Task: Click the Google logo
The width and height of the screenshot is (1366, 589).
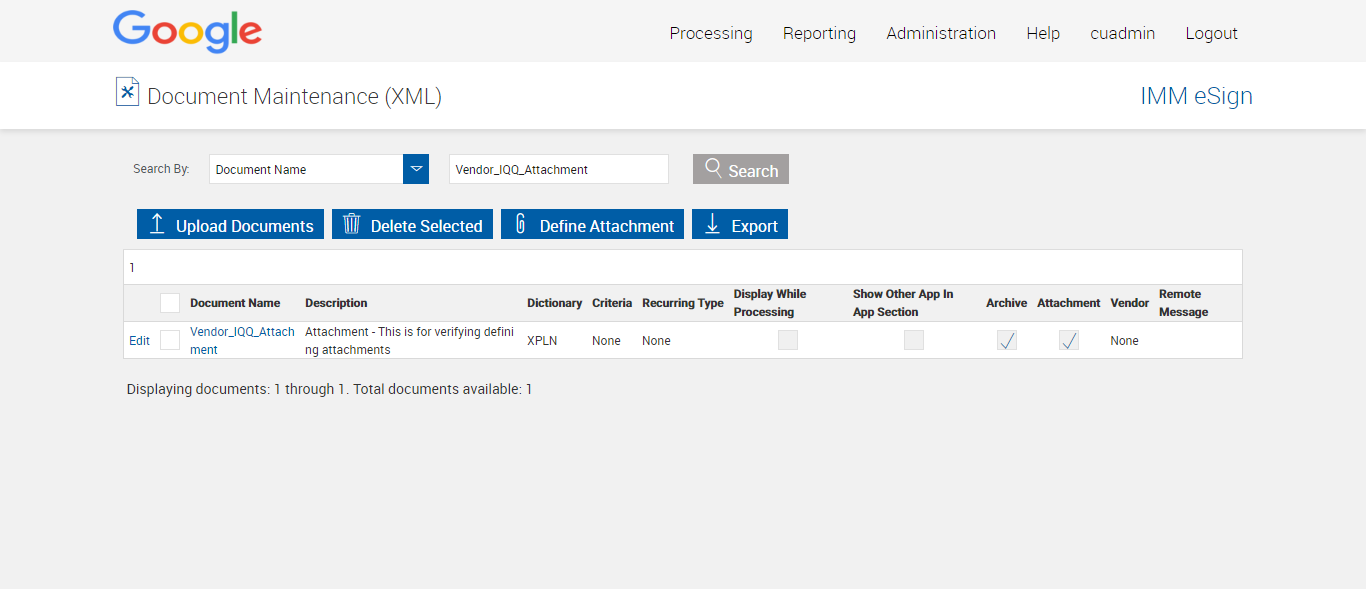Action: (x=187, y=32)
